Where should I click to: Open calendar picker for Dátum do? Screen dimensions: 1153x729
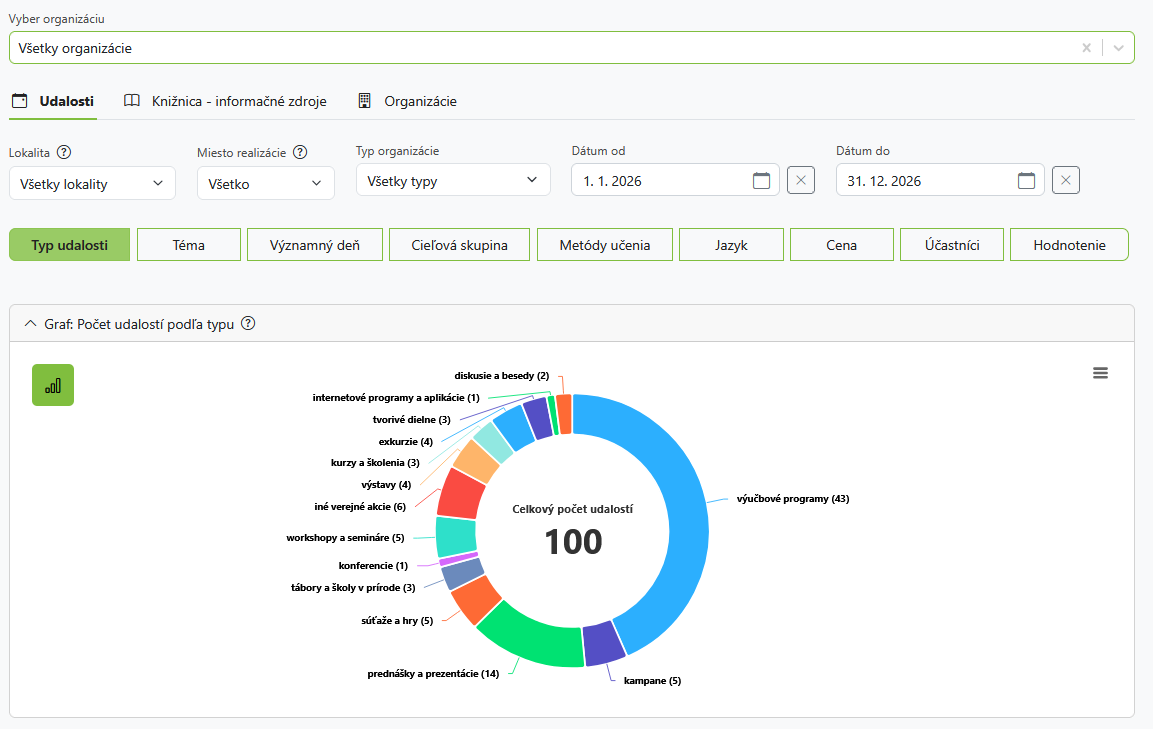[x=1026, y=181]
